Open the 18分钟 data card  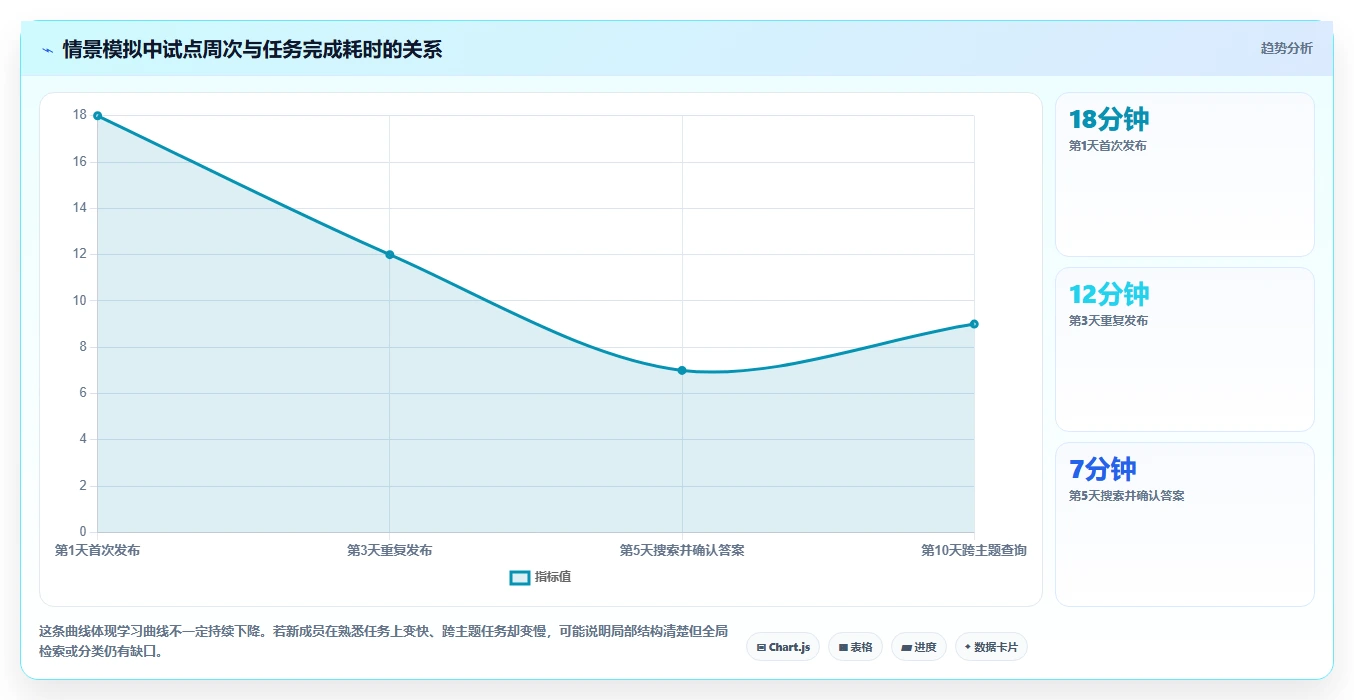pyautogui.click(x=1184, y=175)
